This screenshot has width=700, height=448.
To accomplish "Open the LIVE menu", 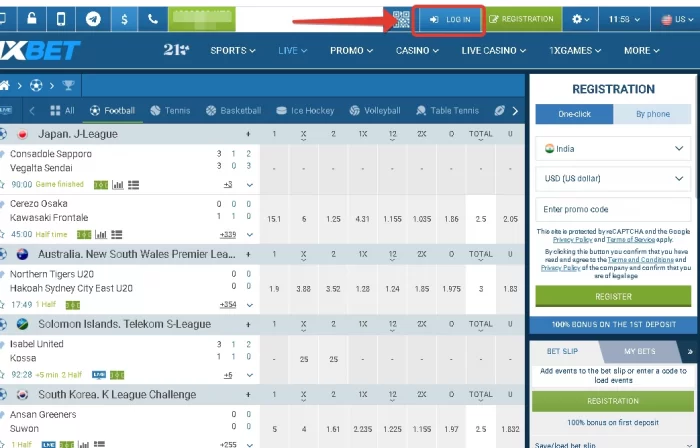I will [x=292, y=50].
